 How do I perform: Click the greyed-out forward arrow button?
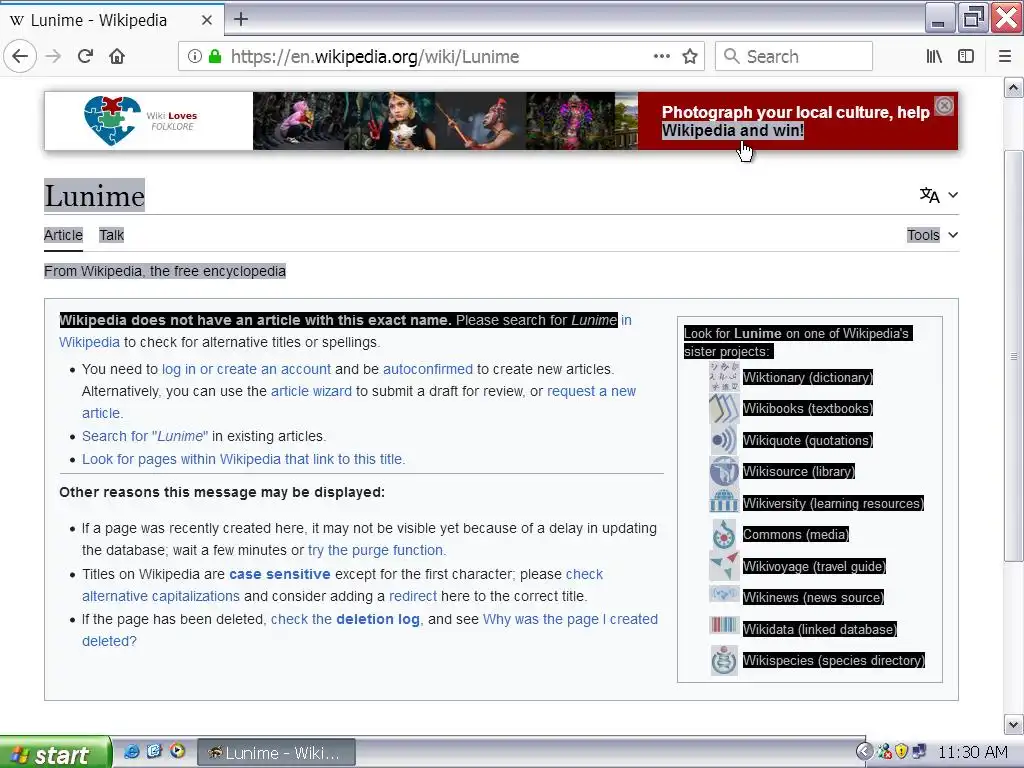pyautogui.click(x=54, y=56)
